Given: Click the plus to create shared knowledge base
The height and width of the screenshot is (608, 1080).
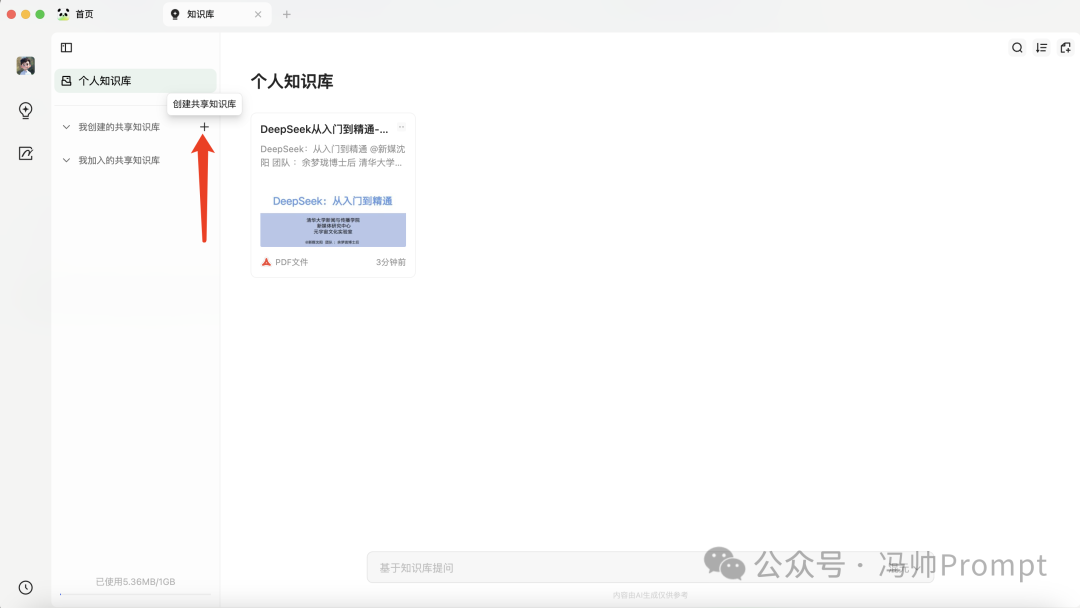Looking at the screenshot, I should (205, 127).
